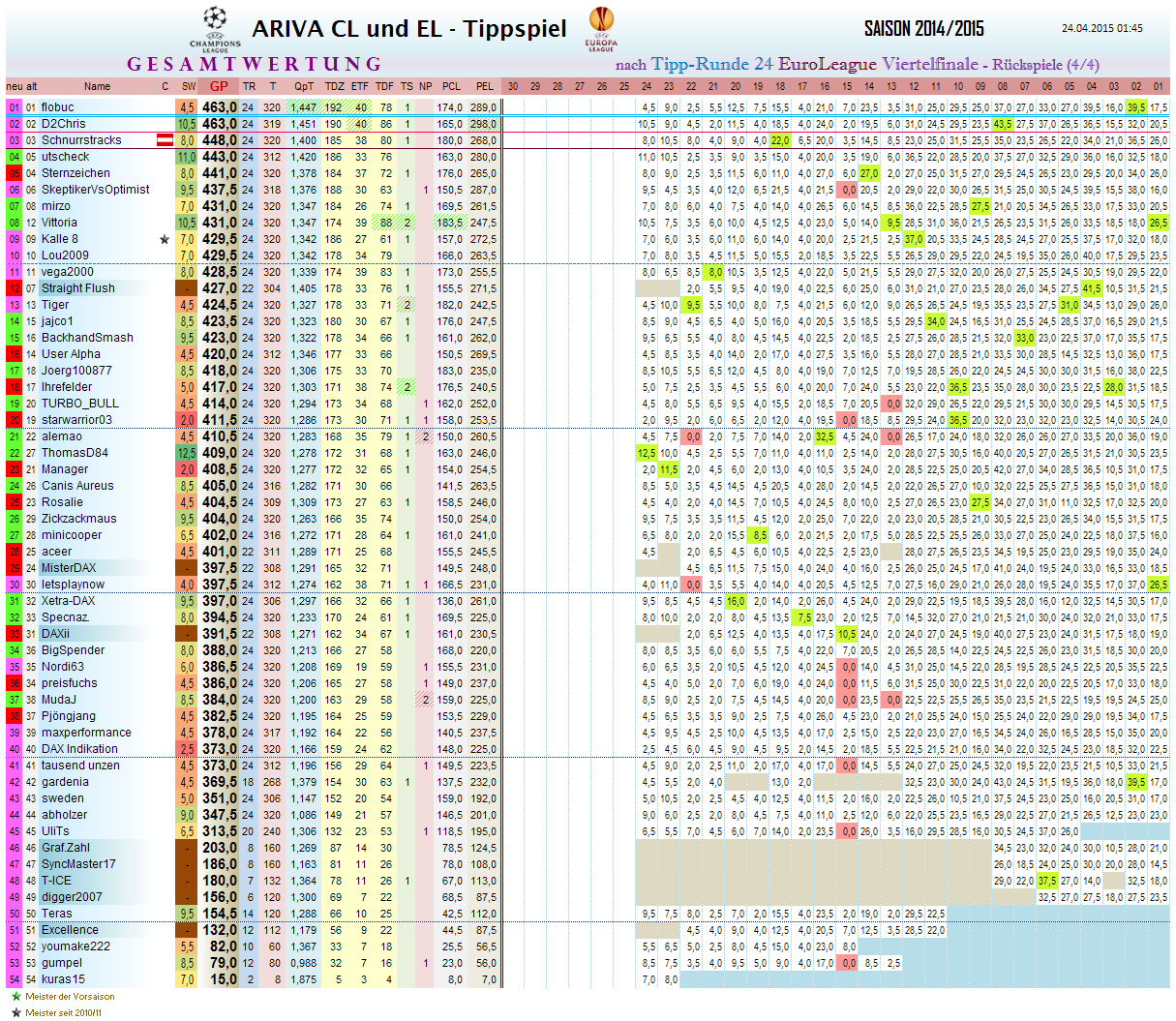Screen dimensions: 1176x1021
Task: Select player name 'Schnurrstracks'
Action: (81, 140)
